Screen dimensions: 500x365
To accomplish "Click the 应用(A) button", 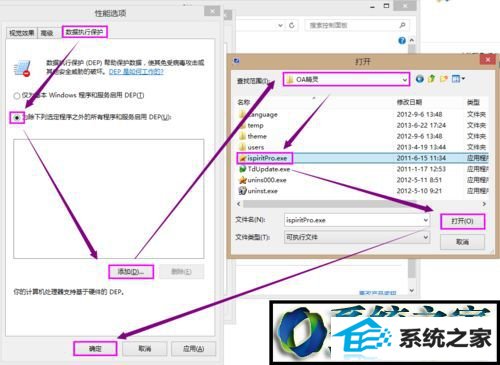I will click(194, 349).
